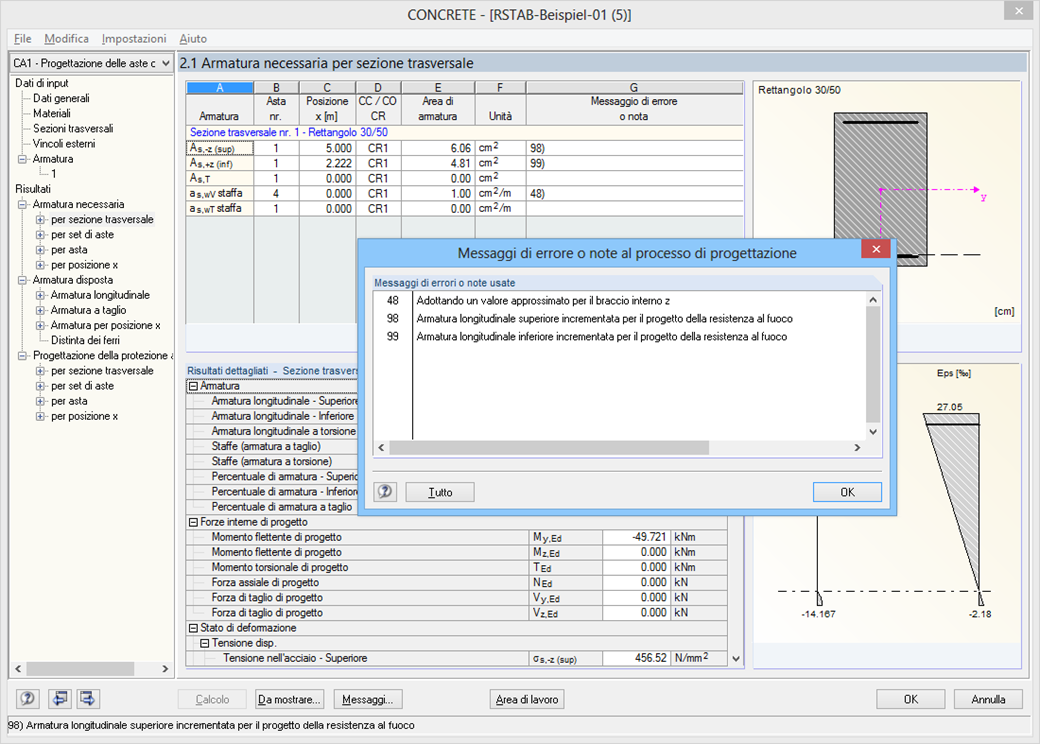Select Materiali in the navigator
This screenshot has width=1040, height=744.
[52, 113]
